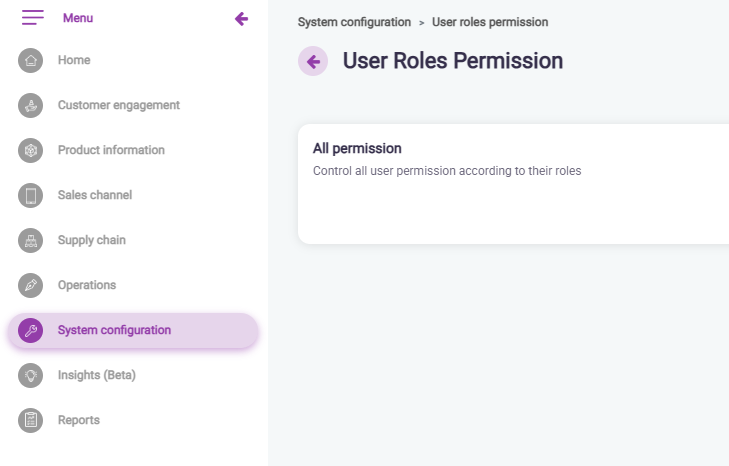Click the User roles permission breadcrumb

click(489, 22)
